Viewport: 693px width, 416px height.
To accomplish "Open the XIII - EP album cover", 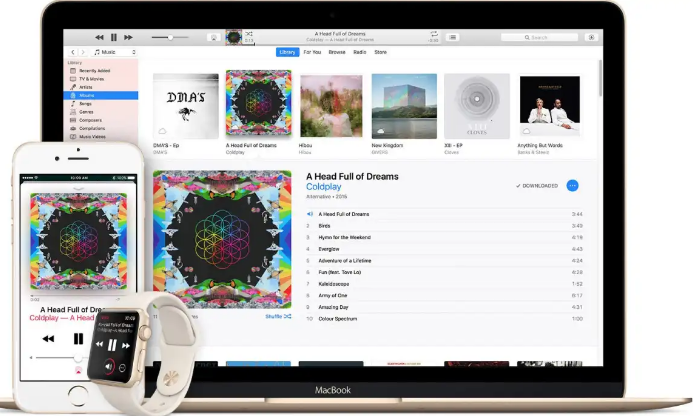I will point(477,106).
